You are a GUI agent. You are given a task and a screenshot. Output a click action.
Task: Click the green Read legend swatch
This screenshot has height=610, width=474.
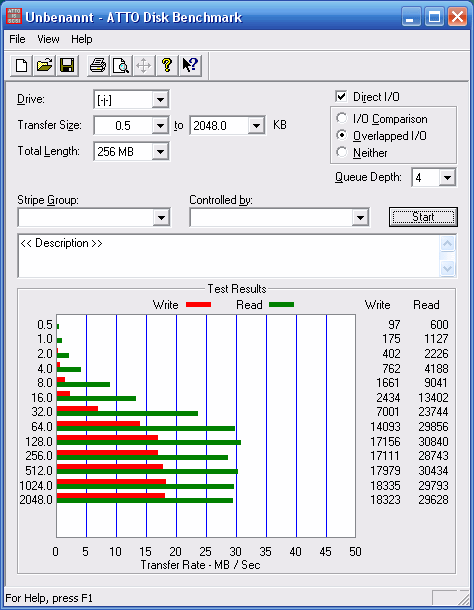point(281,305)
